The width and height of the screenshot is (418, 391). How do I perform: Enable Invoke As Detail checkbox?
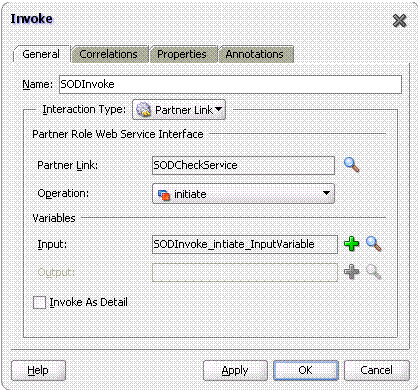(39, 302)
